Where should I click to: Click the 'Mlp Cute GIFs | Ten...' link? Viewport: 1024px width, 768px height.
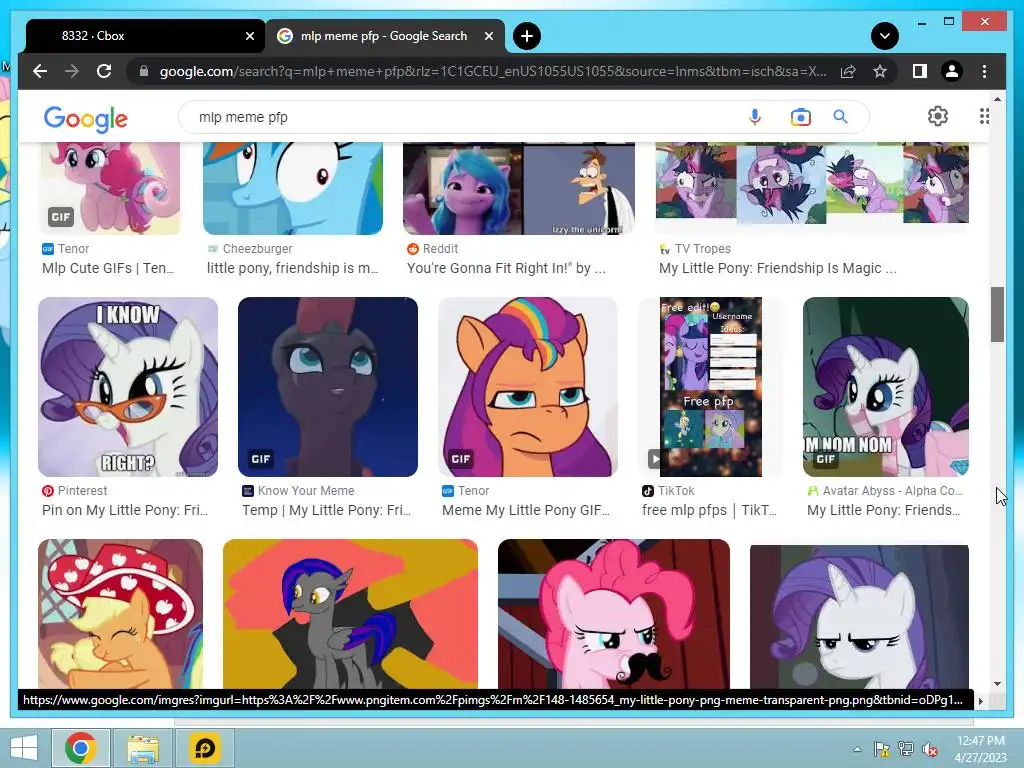coord(108,268)
